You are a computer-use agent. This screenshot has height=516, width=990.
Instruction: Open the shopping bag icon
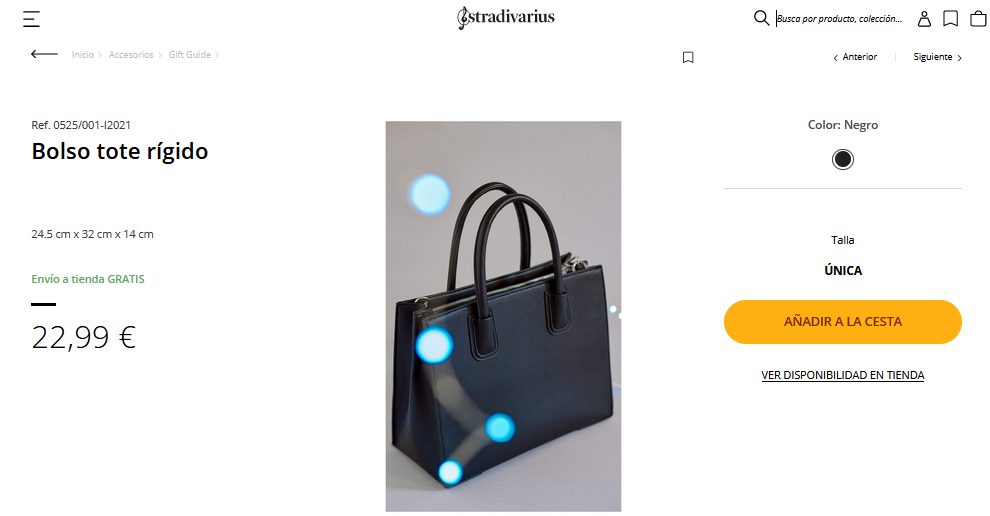click(978, 19)
